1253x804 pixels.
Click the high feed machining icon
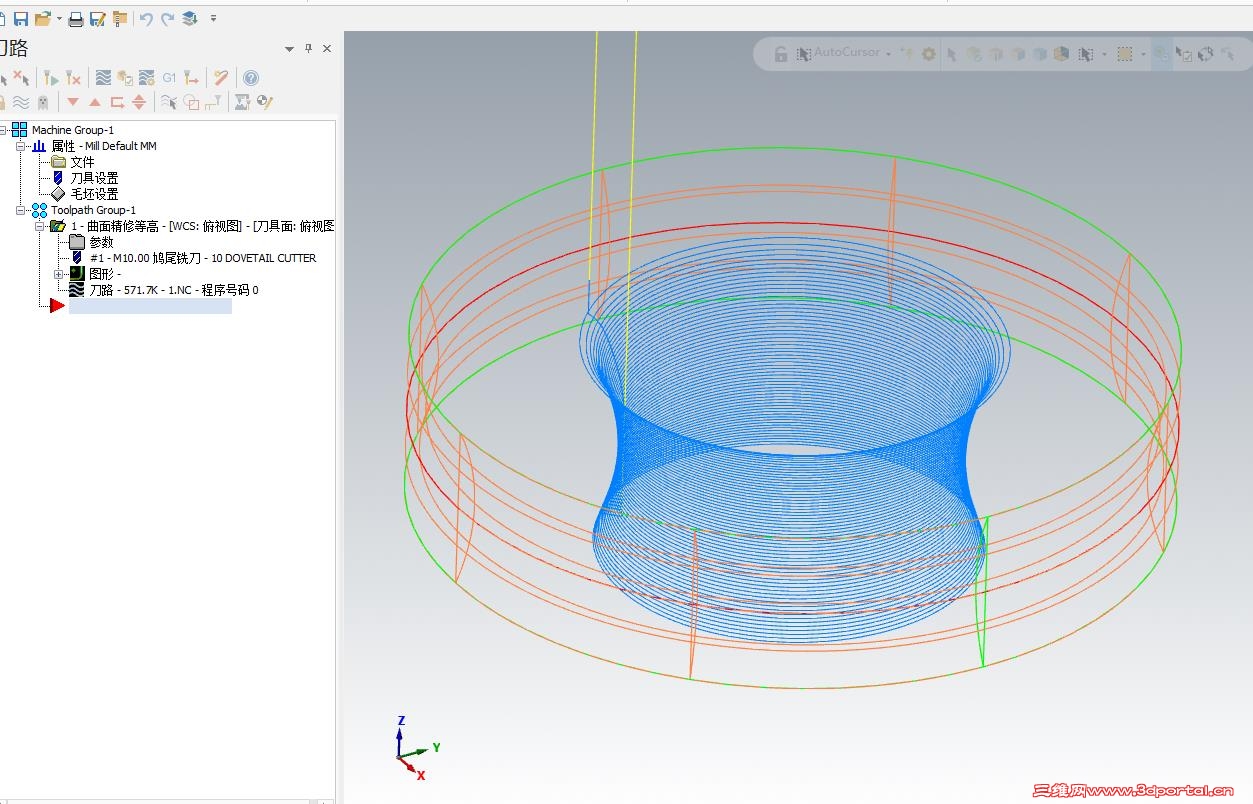191,78
